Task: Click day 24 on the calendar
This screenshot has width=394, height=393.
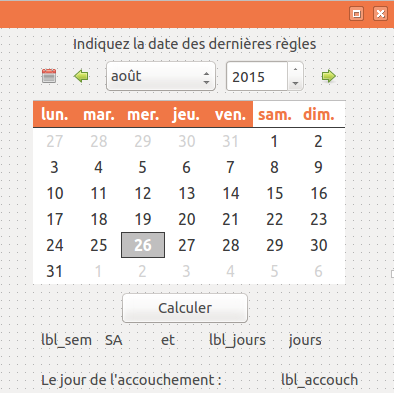Action: click(54, 245)
